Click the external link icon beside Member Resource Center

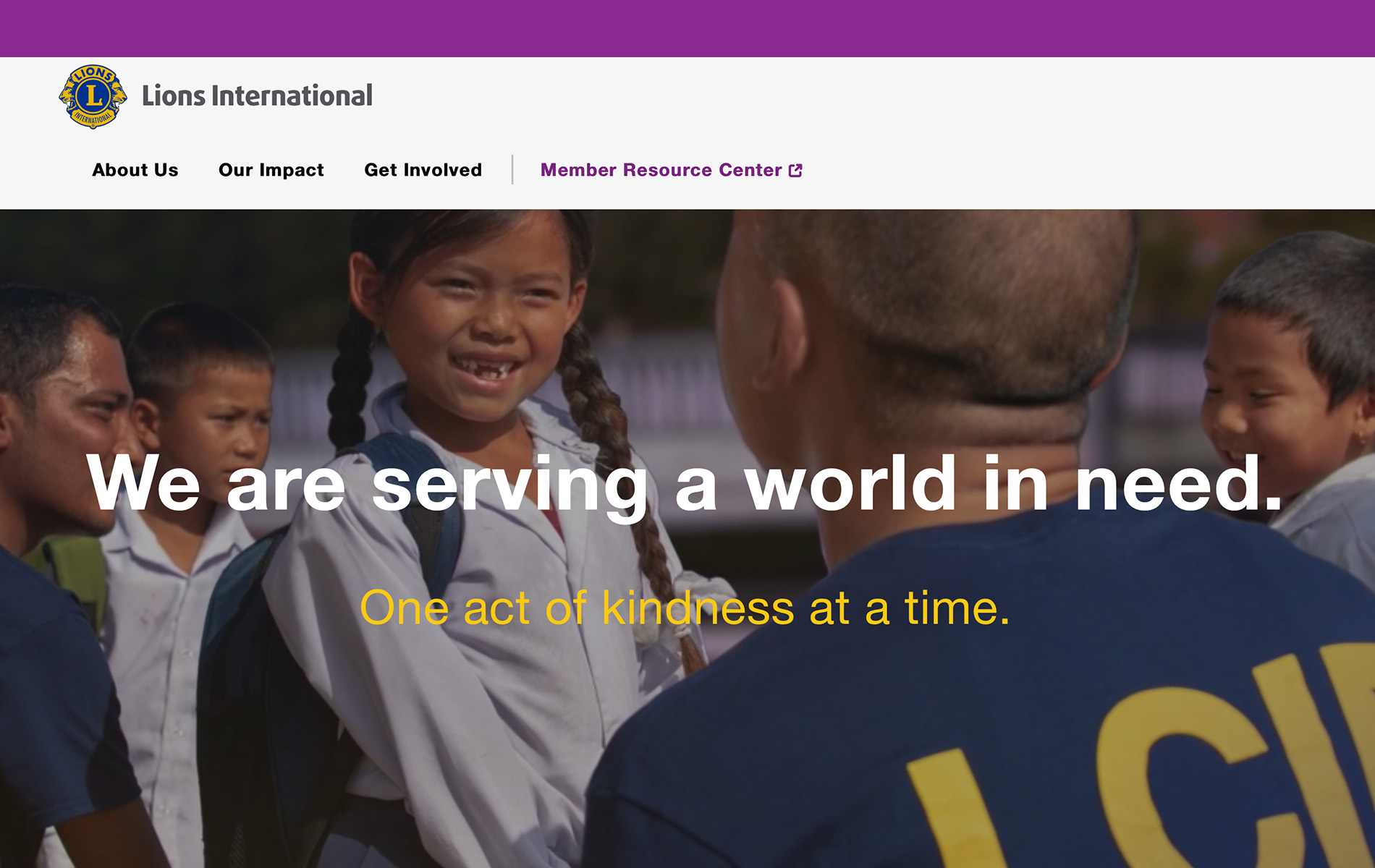tap(795, 171)
